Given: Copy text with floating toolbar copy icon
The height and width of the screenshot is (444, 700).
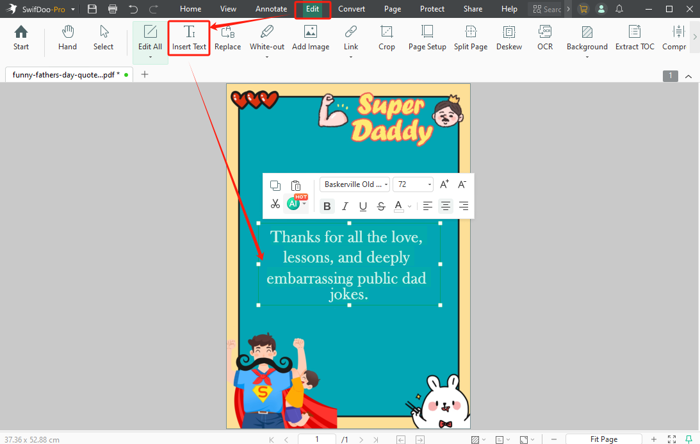Looking at the screenshot, I should point(275,185).
